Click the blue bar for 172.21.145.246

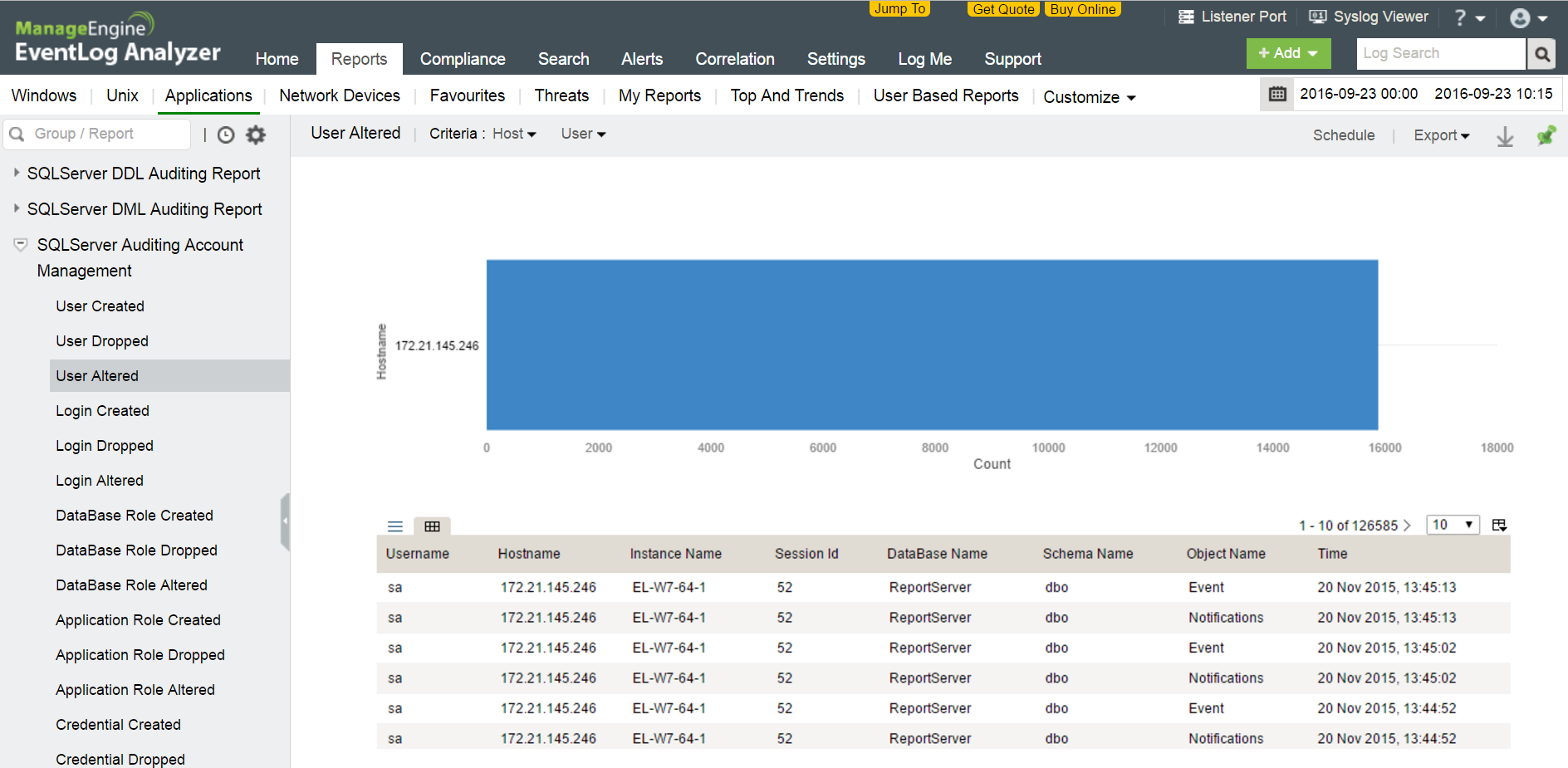point(931,345)
